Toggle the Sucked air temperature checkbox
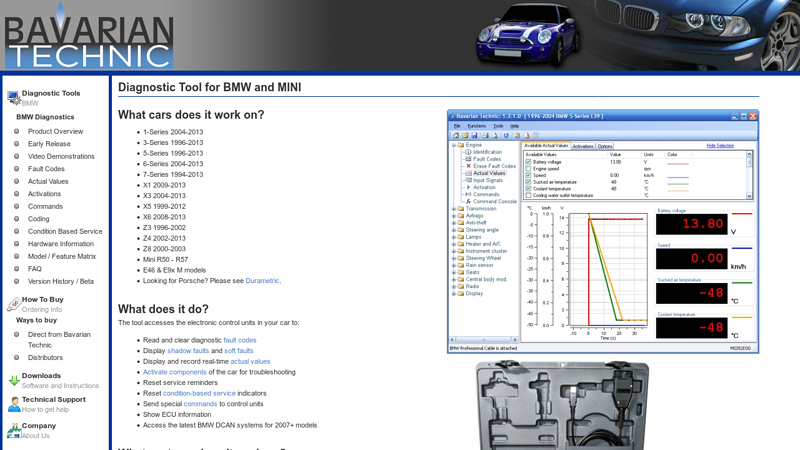The height and width of the screenshot is (450, 800). point(529,182)
